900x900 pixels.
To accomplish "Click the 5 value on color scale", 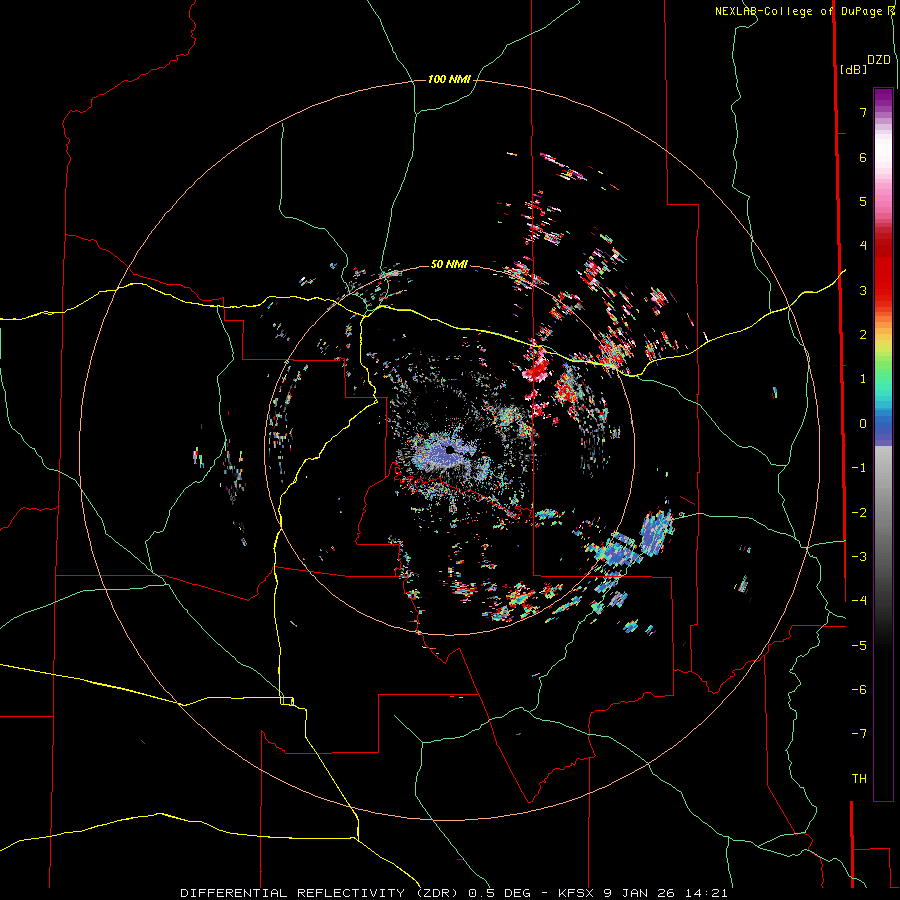I will coord(863,201).
